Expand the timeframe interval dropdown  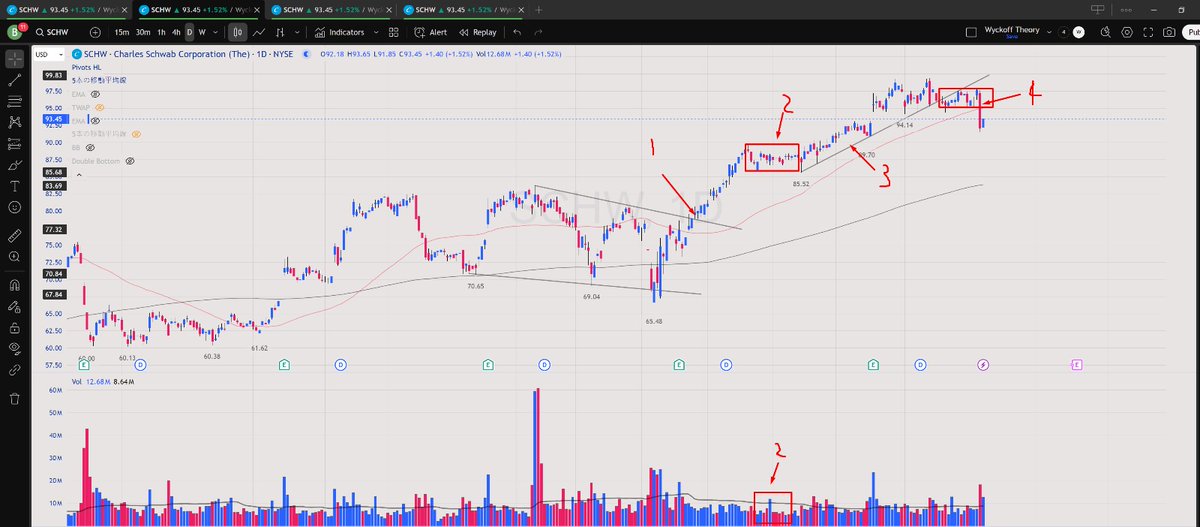216,32
